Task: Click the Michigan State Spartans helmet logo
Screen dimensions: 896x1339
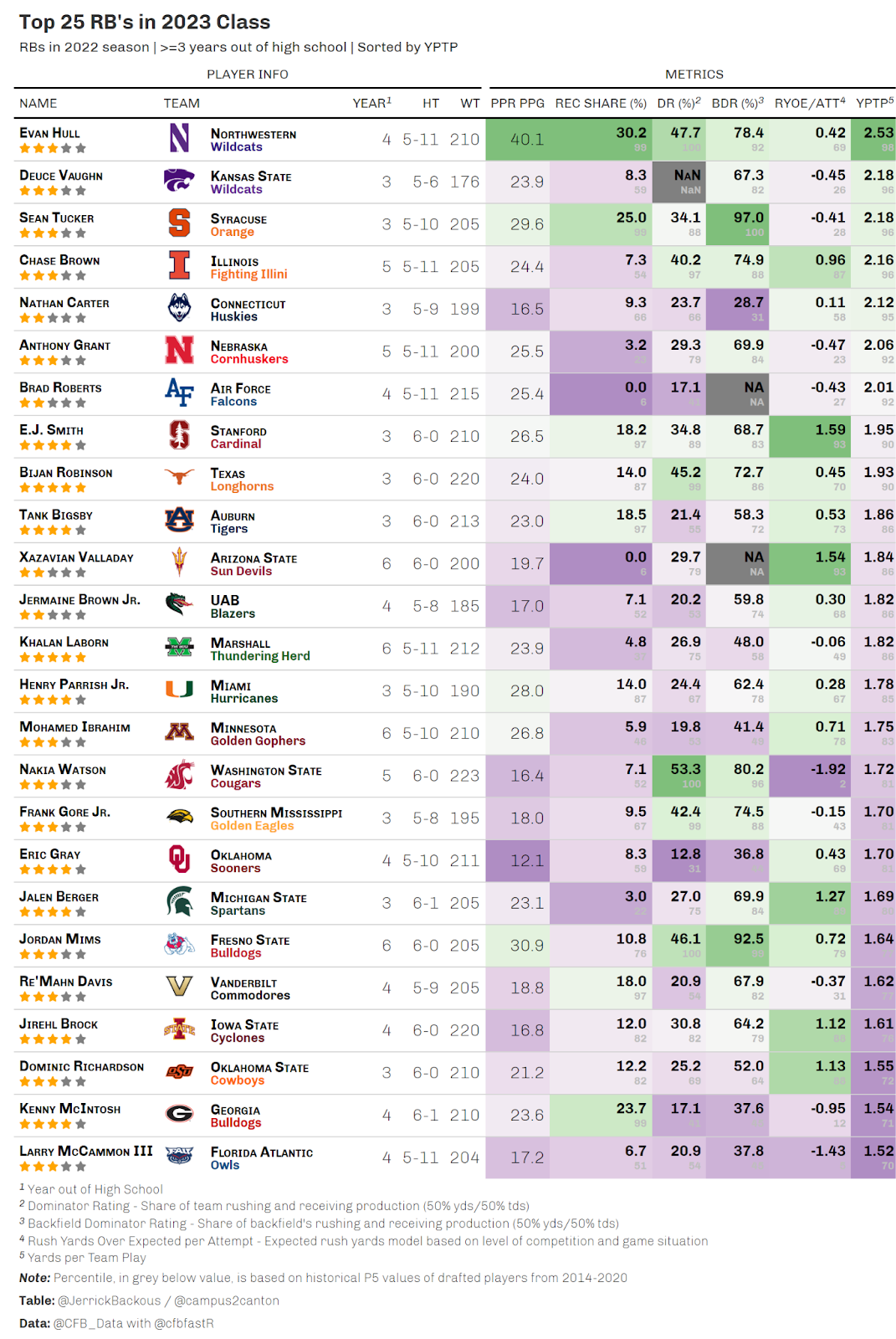Action: pos(179,902)
